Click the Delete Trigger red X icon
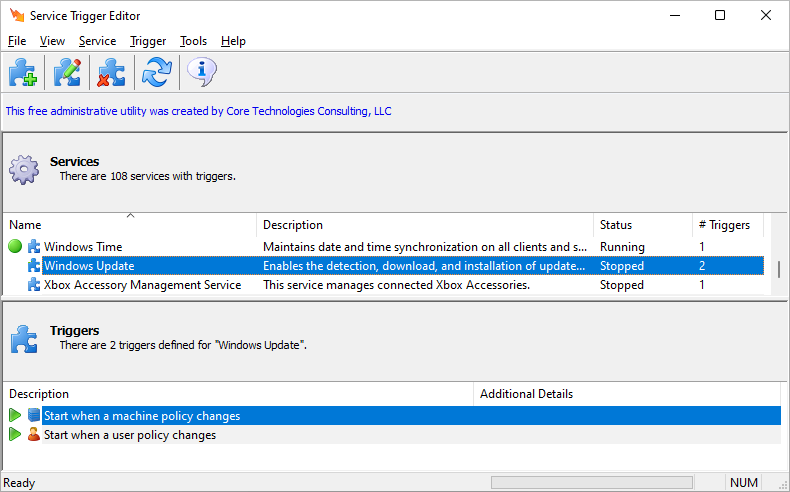The width and height of the screenshot is (790, 492). pos(111,73)
